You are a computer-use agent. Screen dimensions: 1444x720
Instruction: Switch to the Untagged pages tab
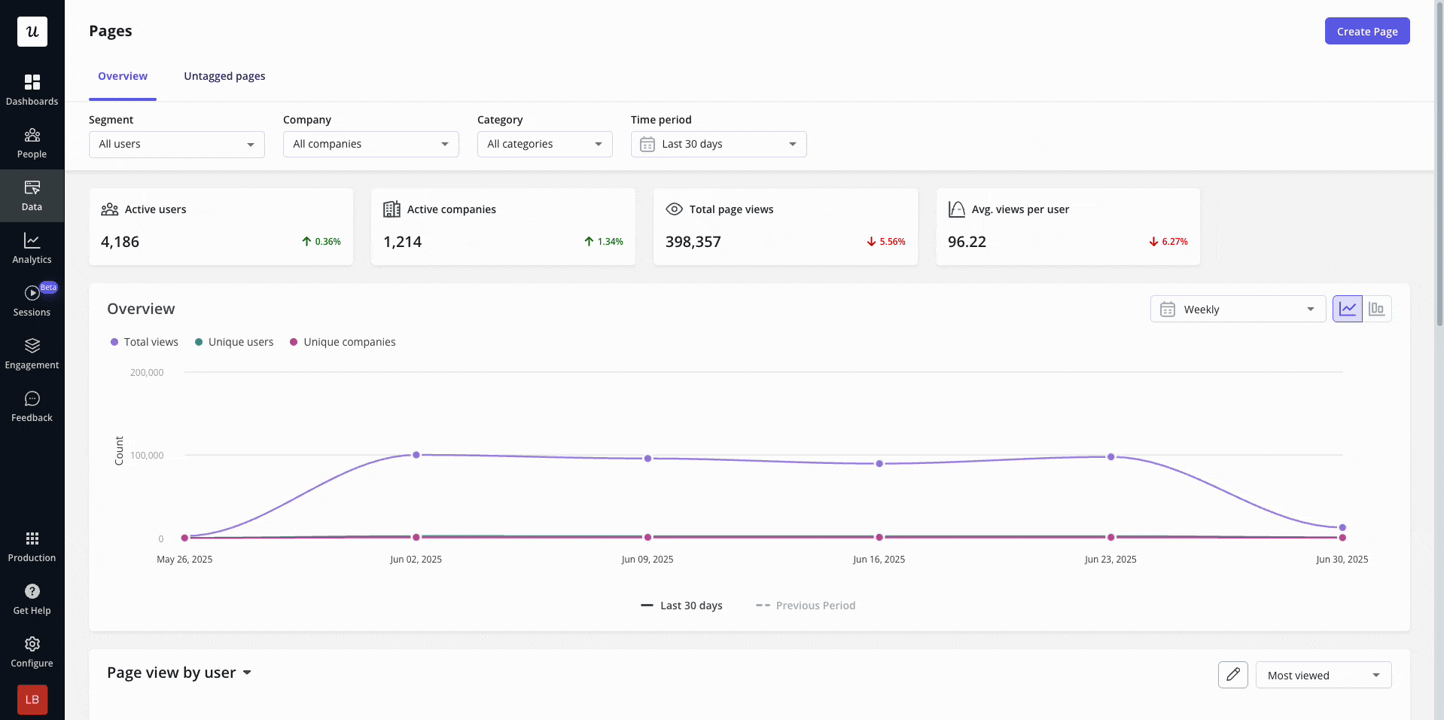click(224, 76)
